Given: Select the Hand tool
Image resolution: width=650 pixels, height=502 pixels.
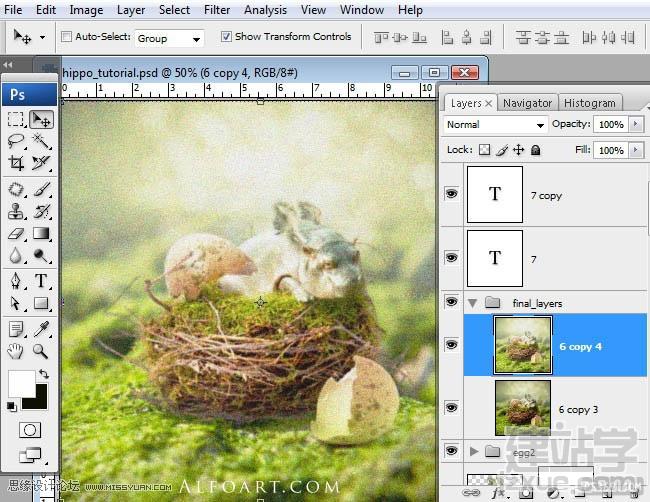Looking at the screenshot, I should tap(16, 352).
